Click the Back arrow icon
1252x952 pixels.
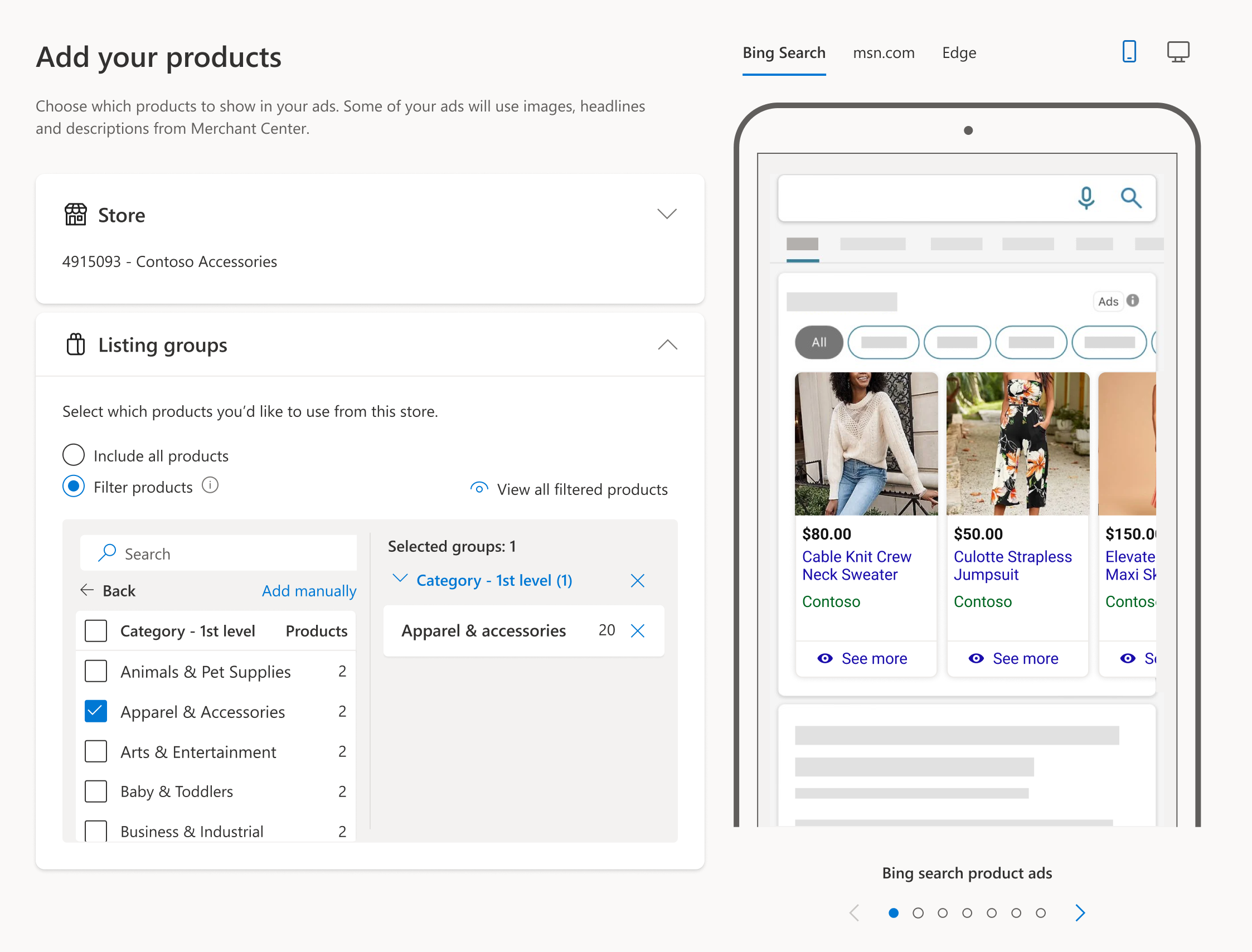[87, 590]
